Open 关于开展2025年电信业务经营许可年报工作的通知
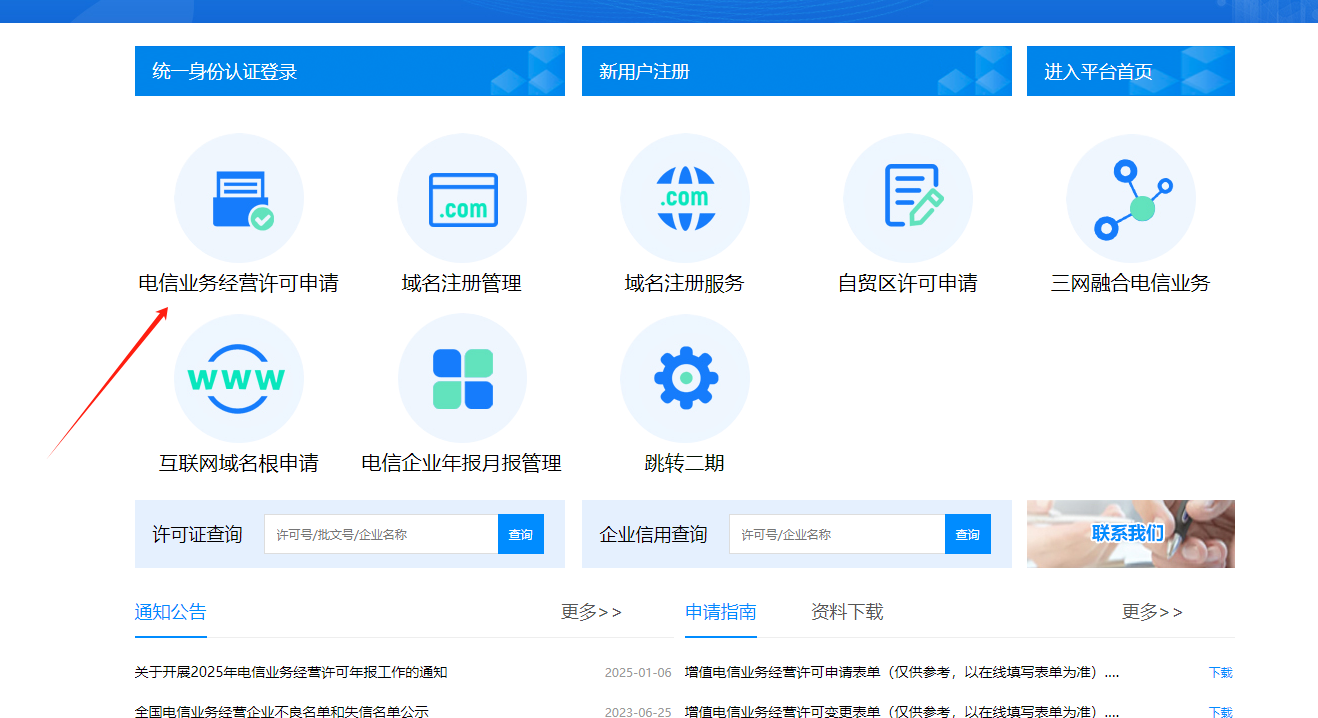This screenshot has width=1318, height=718. [291, 672]
